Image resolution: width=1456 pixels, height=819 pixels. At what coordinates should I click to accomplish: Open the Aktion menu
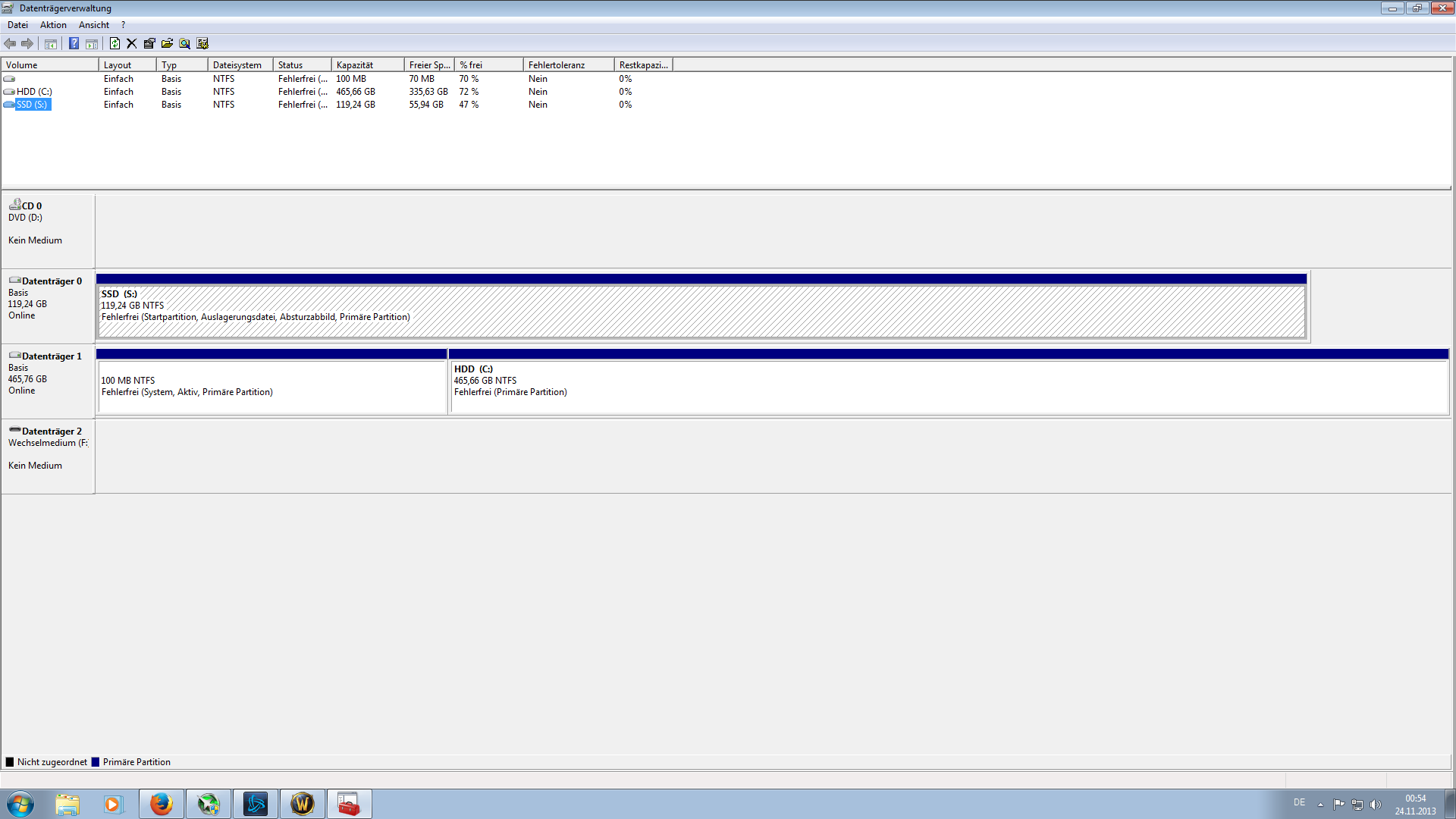[53, 25]
